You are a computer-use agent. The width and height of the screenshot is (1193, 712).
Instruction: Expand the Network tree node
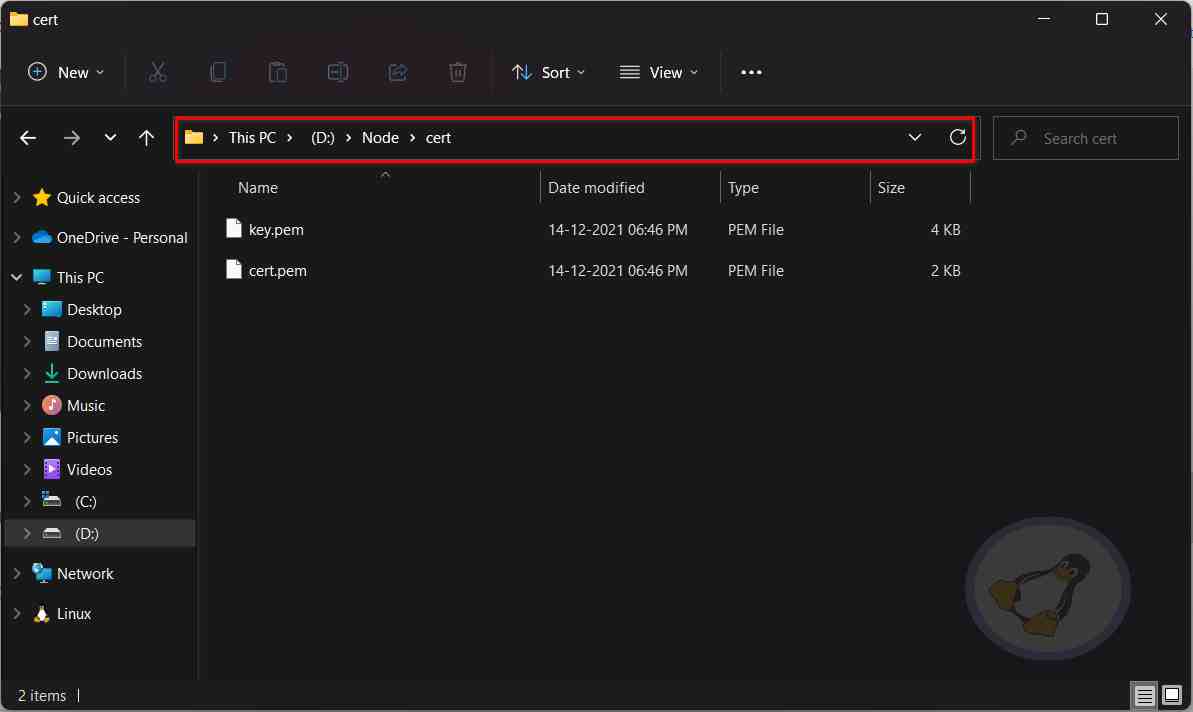17,574
